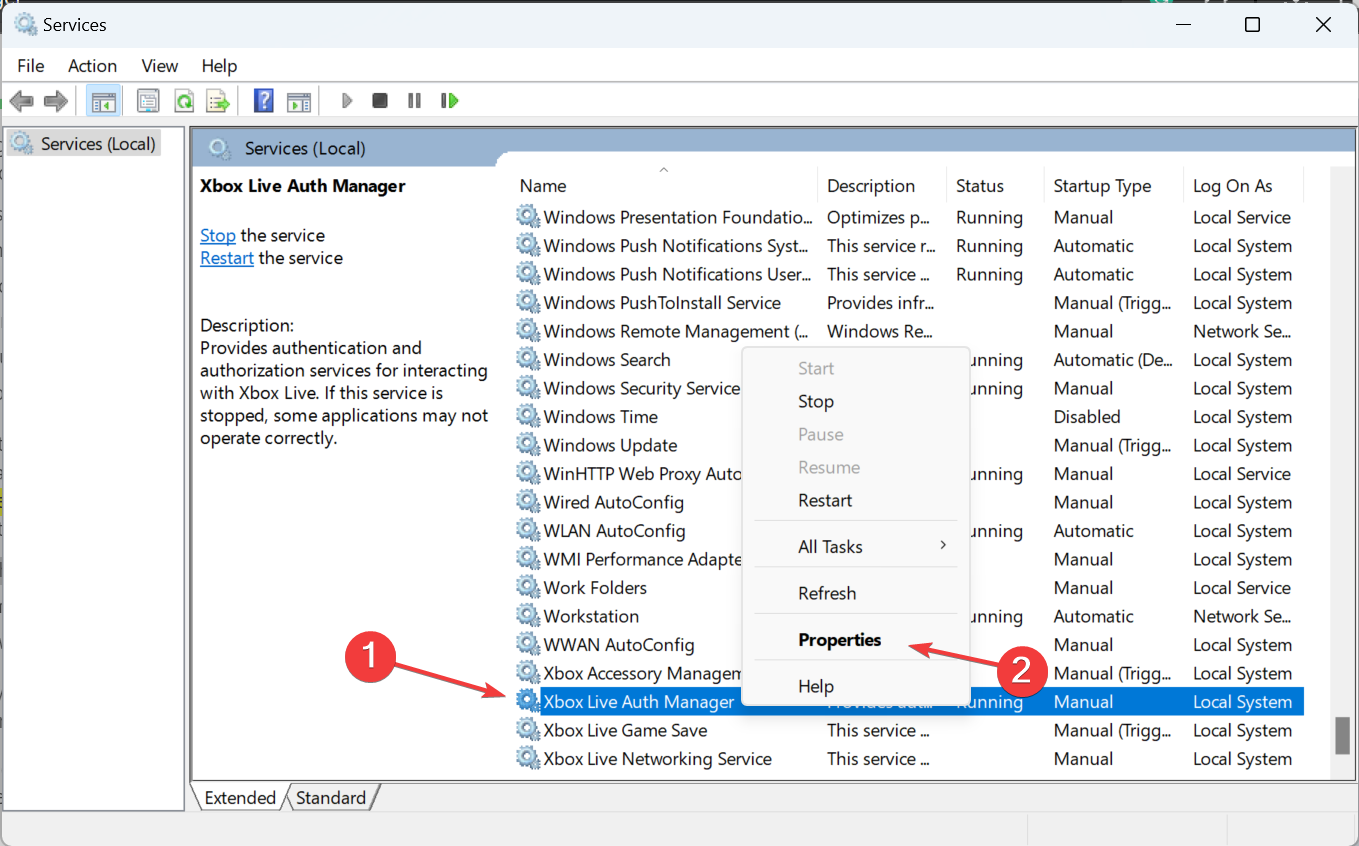
Task: Click the Pause Service toolbar icon
Action: tap(414, 101)
